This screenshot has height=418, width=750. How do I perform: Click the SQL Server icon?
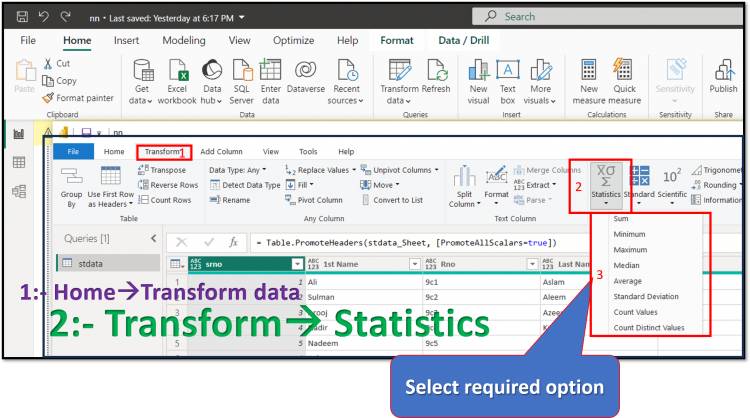pyautogui.click(x=242, y=70)
